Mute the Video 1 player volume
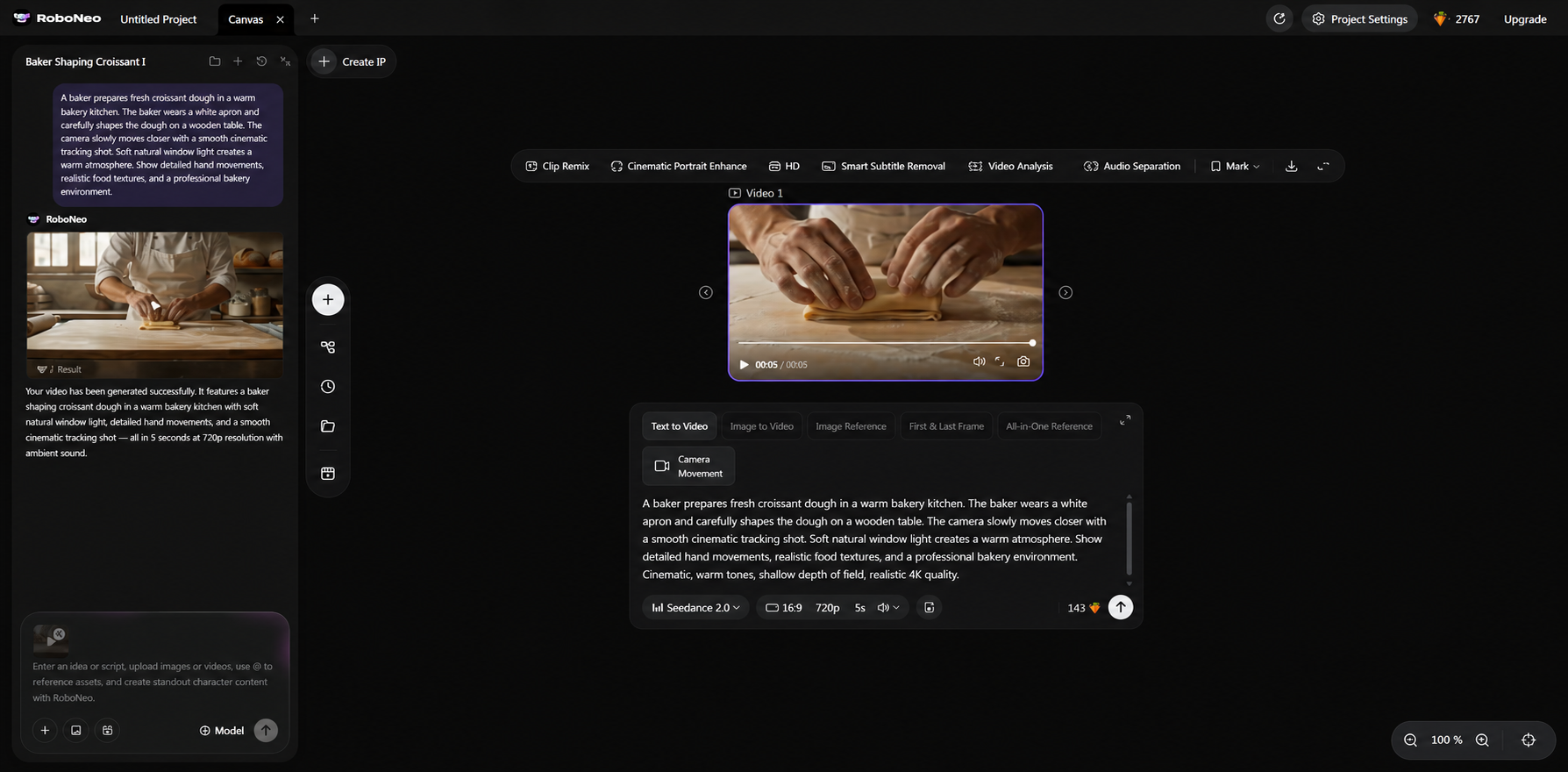 pyautogui.click(x=979, y=361)
